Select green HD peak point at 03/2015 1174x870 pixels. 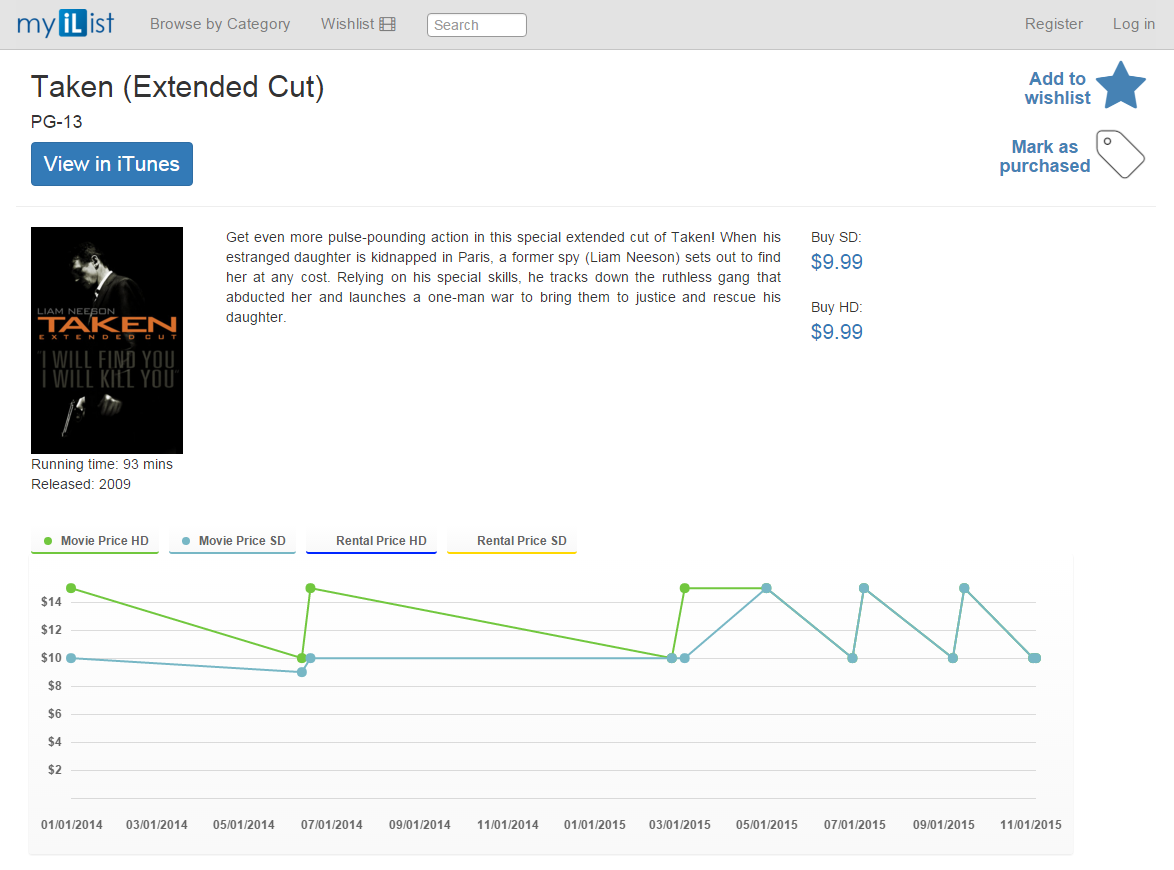[684, 588]
